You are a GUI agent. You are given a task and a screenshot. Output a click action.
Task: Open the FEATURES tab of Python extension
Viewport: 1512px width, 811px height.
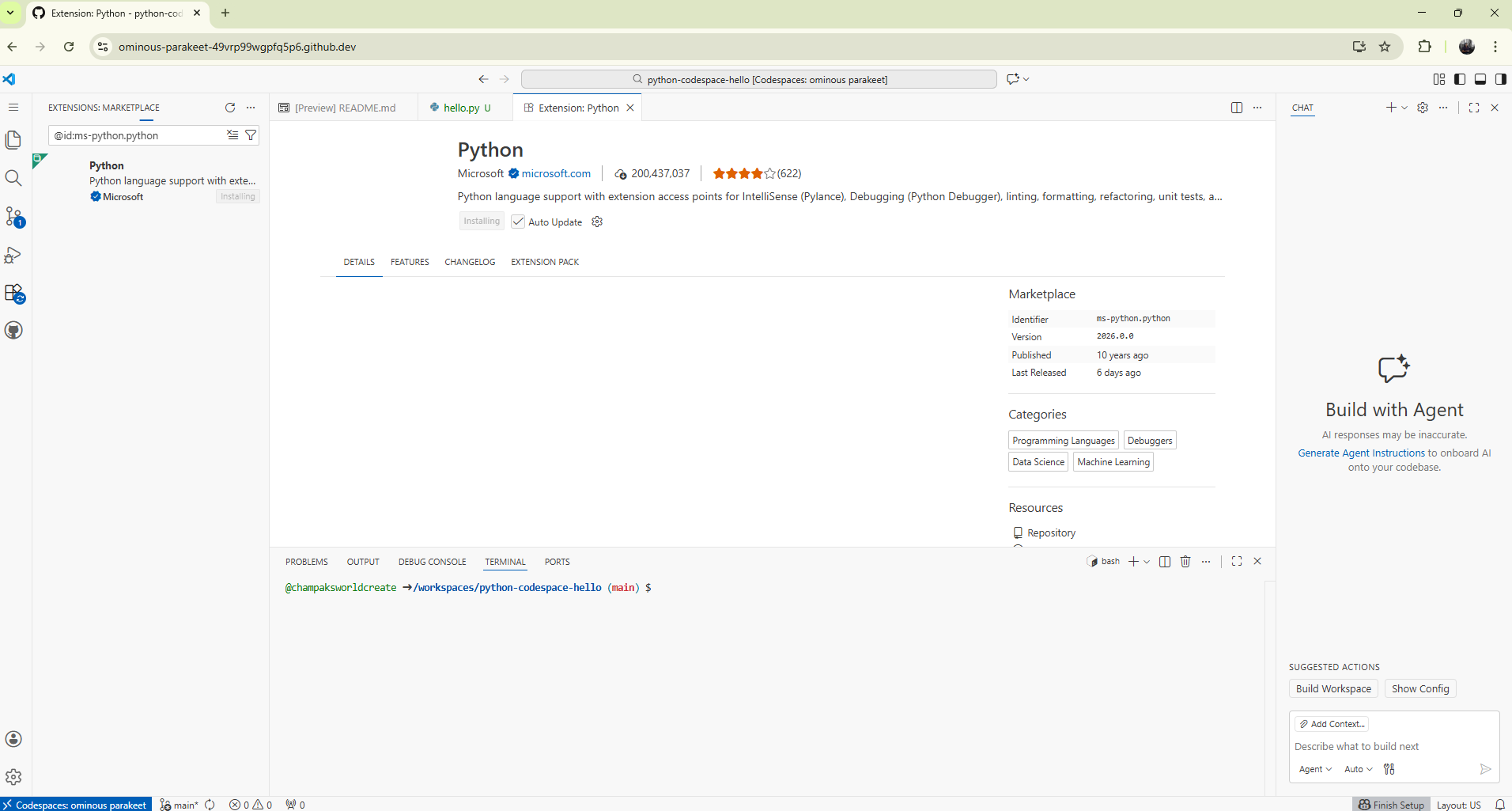tap(410, 262)
